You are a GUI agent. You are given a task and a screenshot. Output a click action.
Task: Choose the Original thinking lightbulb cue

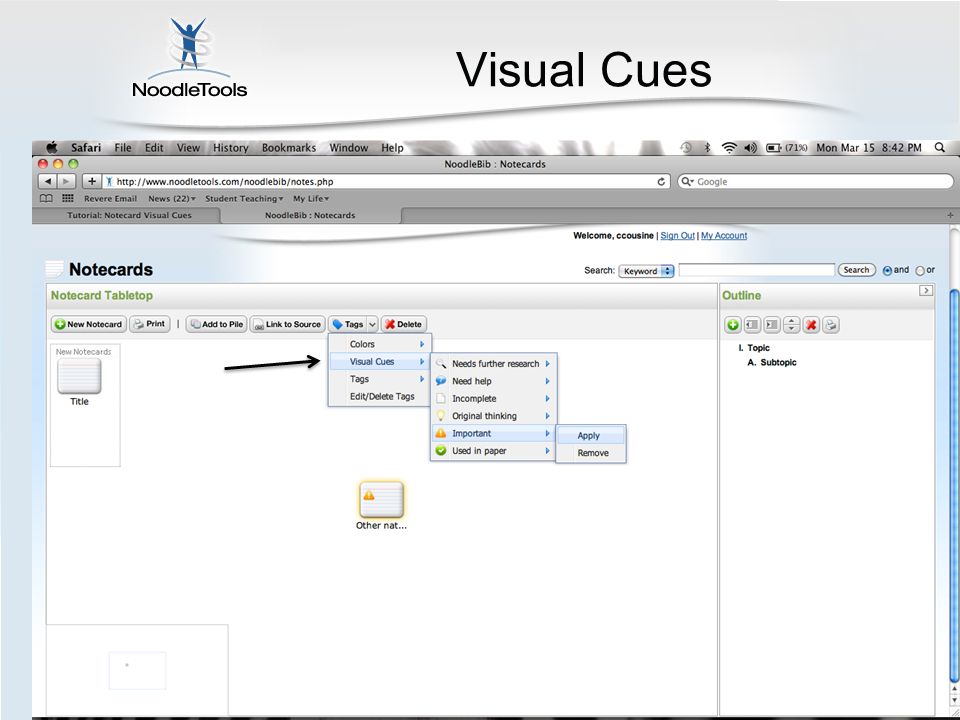[x=493, y=416]
